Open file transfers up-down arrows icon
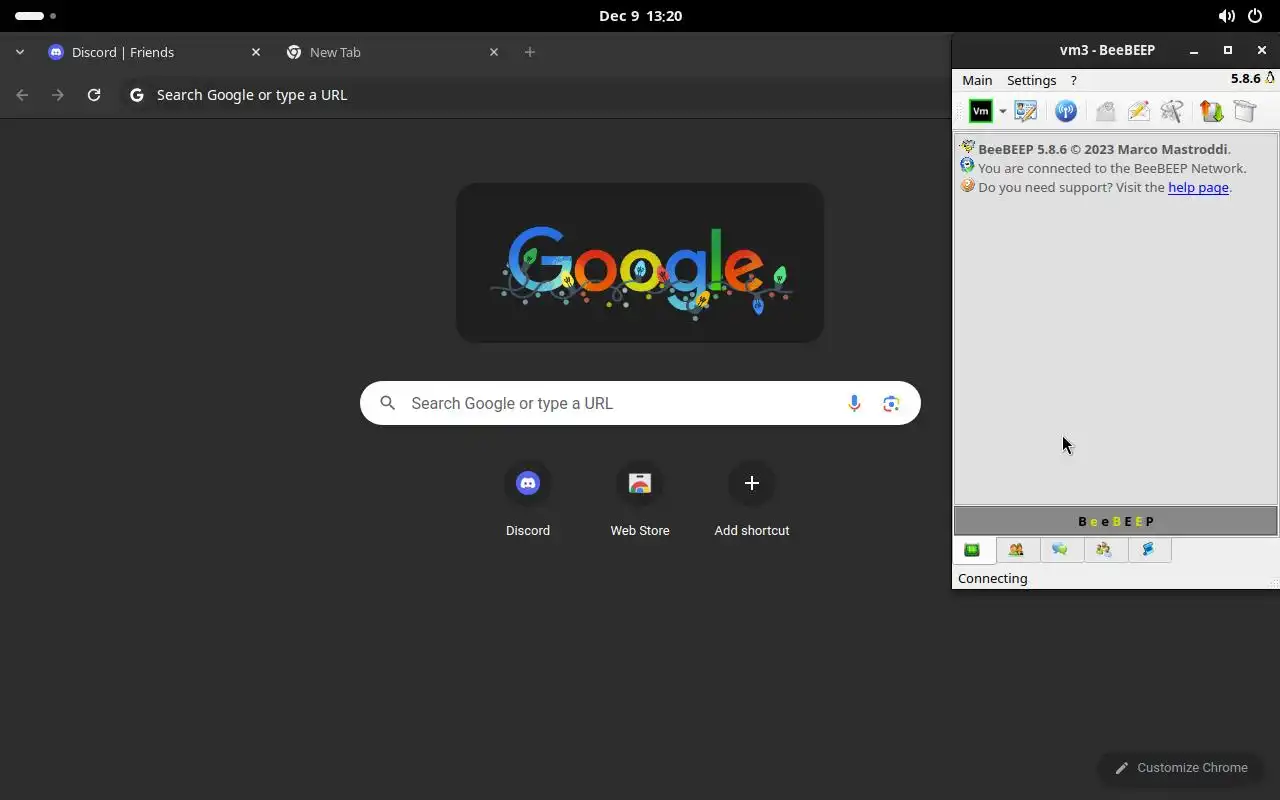Image resolution: width=1280 pixels, height=800 pixels. [1212, 111]
